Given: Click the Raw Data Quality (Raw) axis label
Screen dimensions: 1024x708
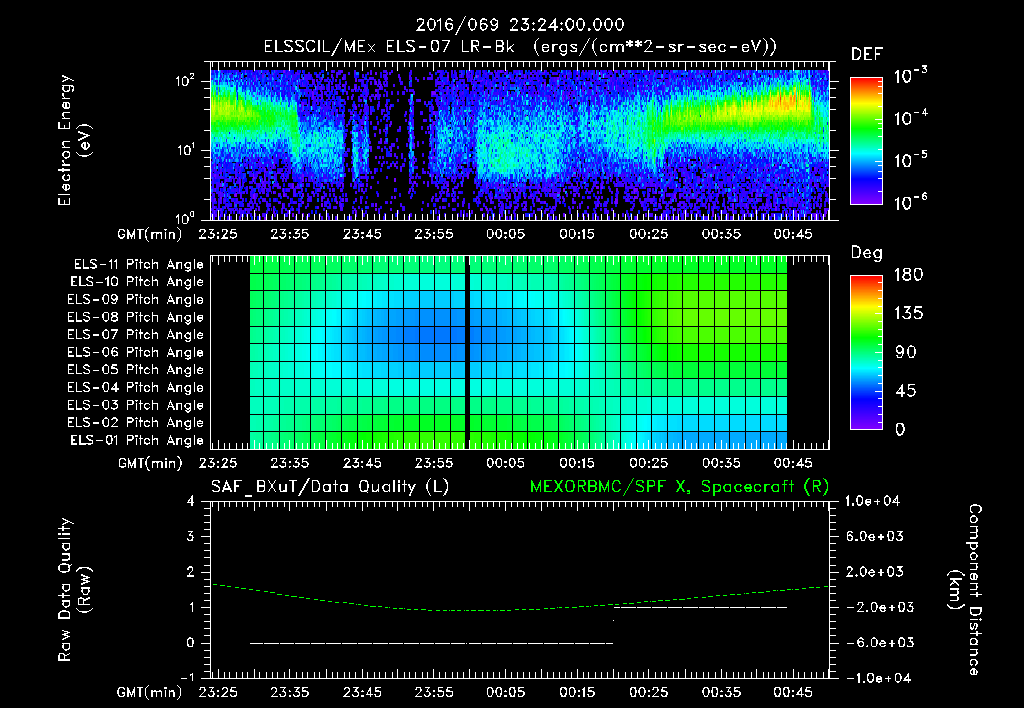Looking at the screenshot, I should (x=74, y=590).
